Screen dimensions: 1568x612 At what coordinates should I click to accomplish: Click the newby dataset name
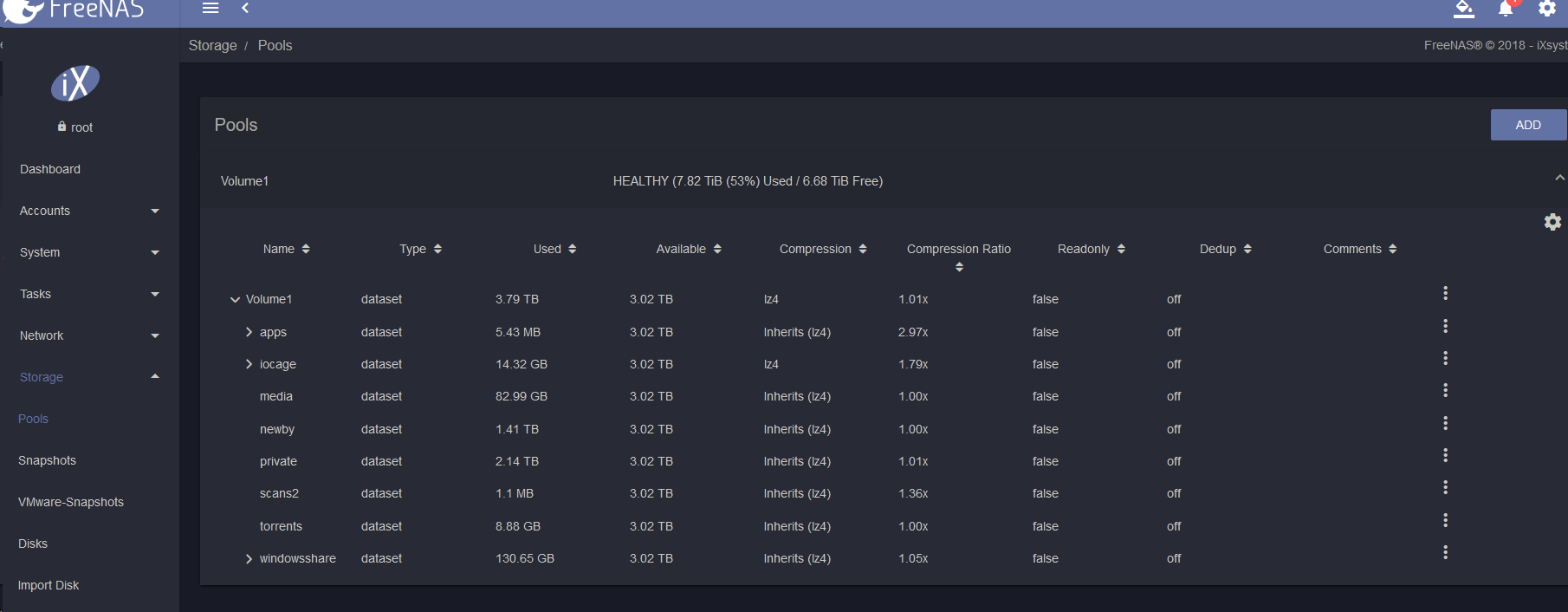click(276, 429)
